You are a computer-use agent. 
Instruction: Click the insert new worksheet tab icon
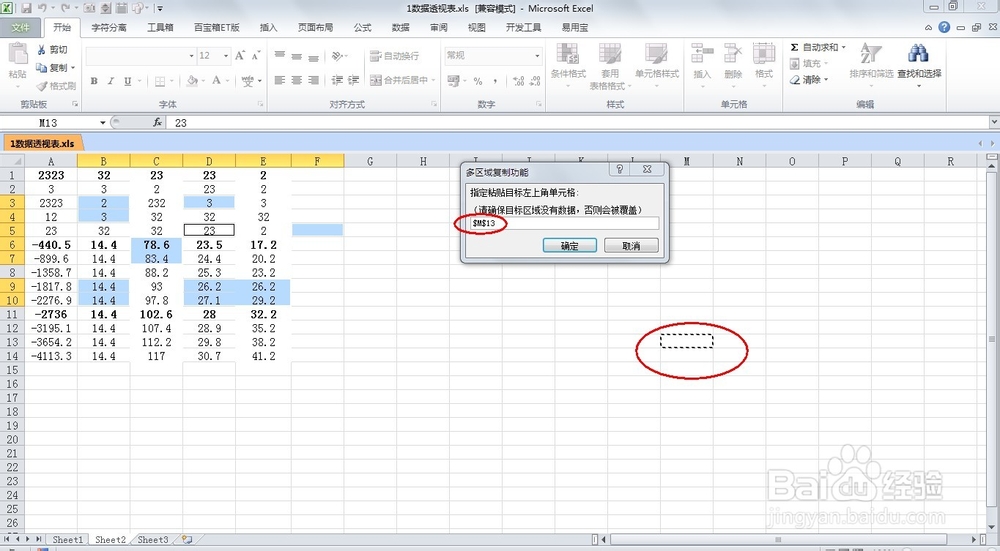[187, 540]
